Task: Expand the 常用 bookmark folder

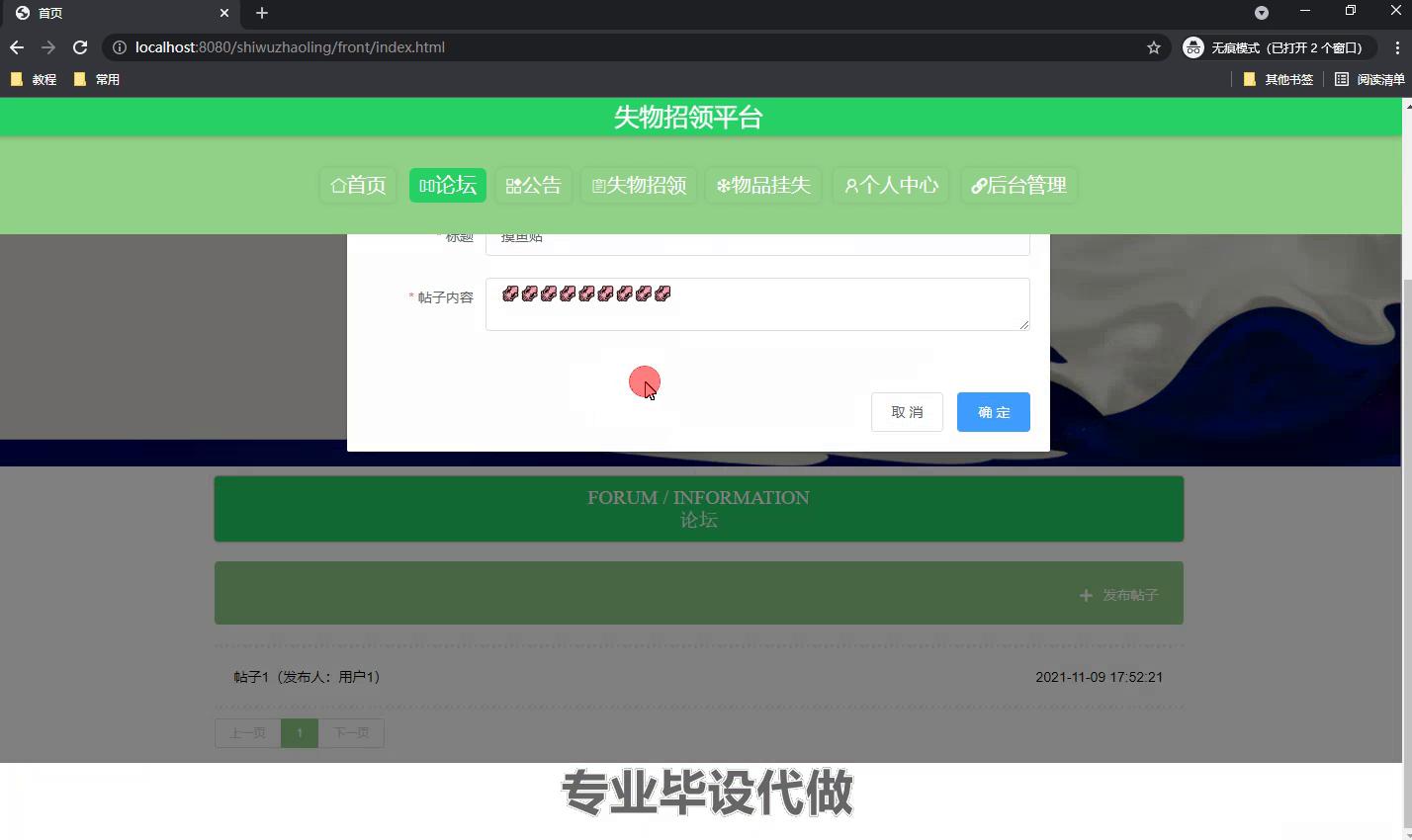Action: click(97, 79)
